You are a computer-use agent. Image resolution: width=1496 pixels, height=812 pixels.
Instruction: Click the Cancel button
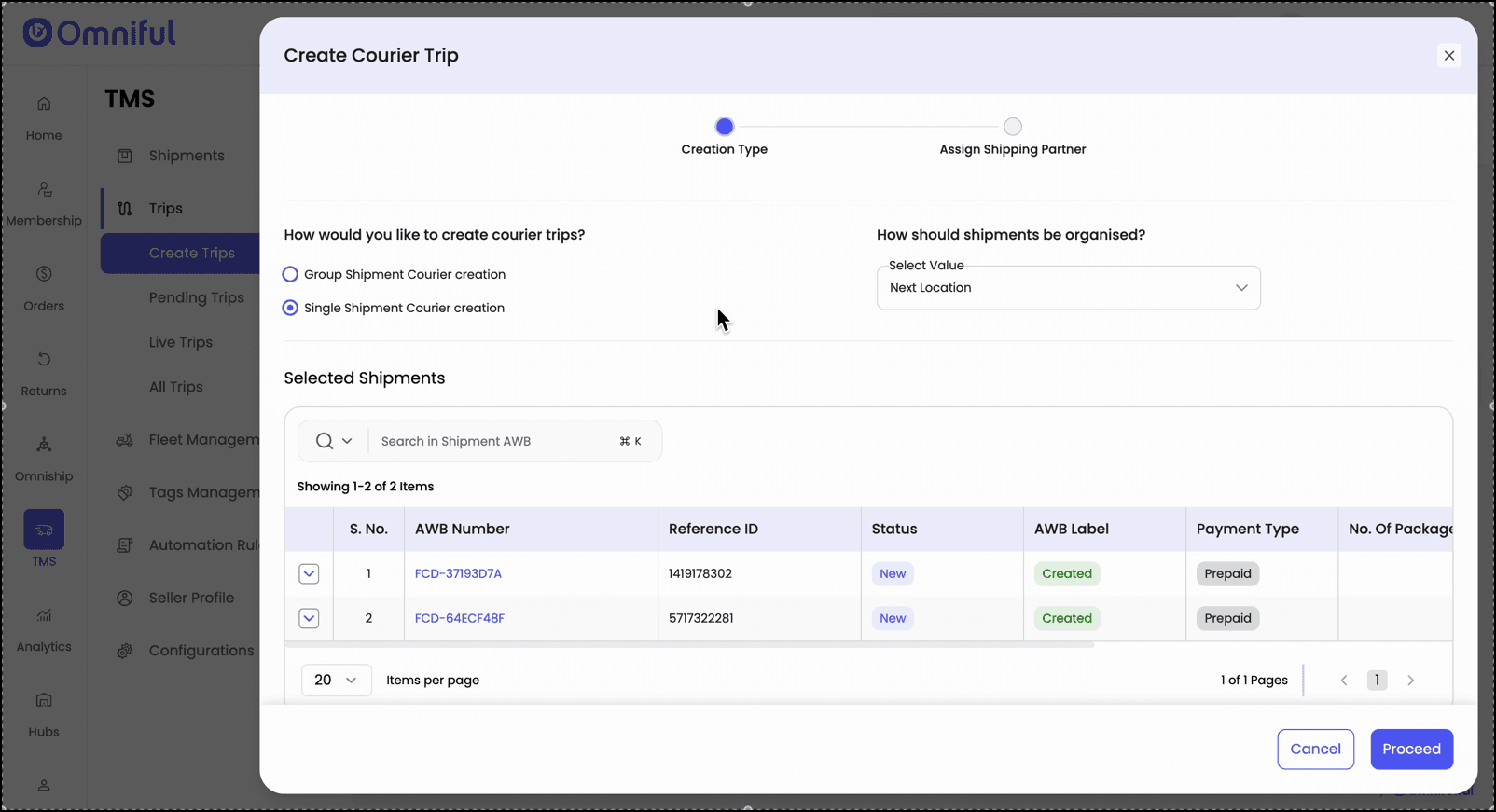(x=1315, y=750)
